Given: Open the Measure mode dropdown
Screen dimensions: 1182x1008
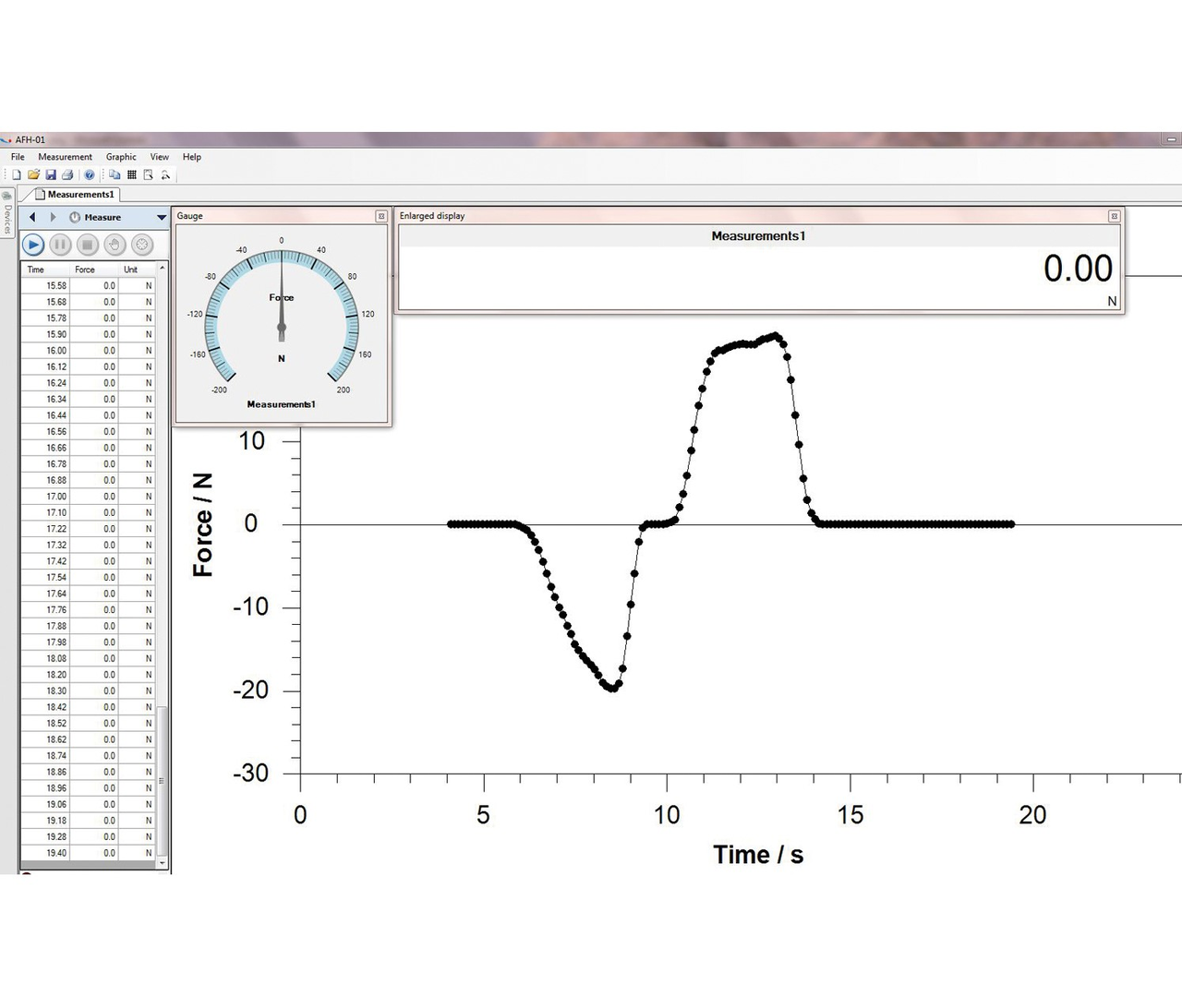Looking at the screenshot, I should pos(162,217).
